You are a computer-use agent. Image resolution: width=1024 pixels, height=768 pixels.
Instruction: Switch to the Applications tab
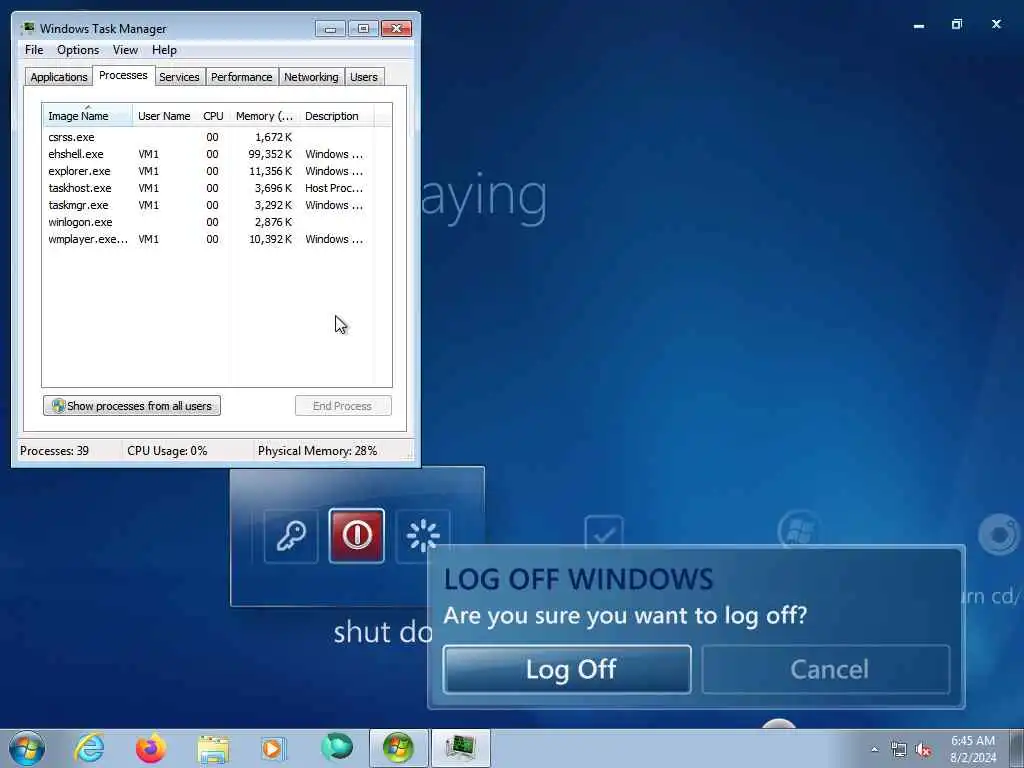click(59, 77)
